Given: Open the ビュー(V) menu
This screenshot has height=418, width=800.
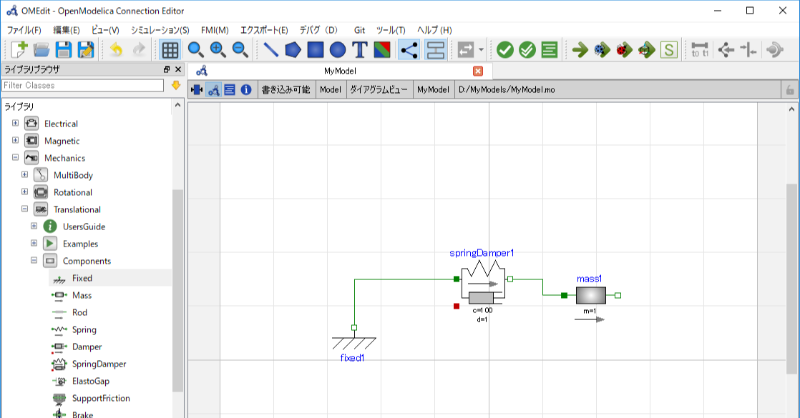Looking at the screenshot, I should tap(105, 30).
